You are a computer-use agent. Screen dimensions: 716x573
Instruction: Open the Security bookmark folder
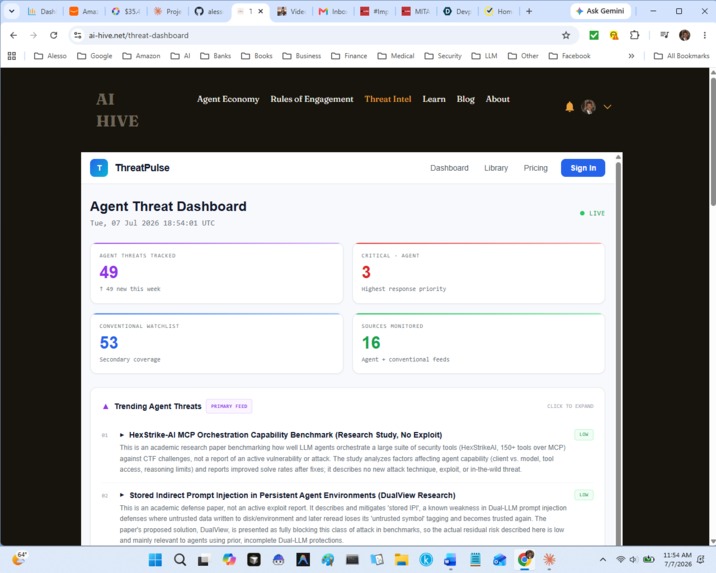tap(443, 56)
